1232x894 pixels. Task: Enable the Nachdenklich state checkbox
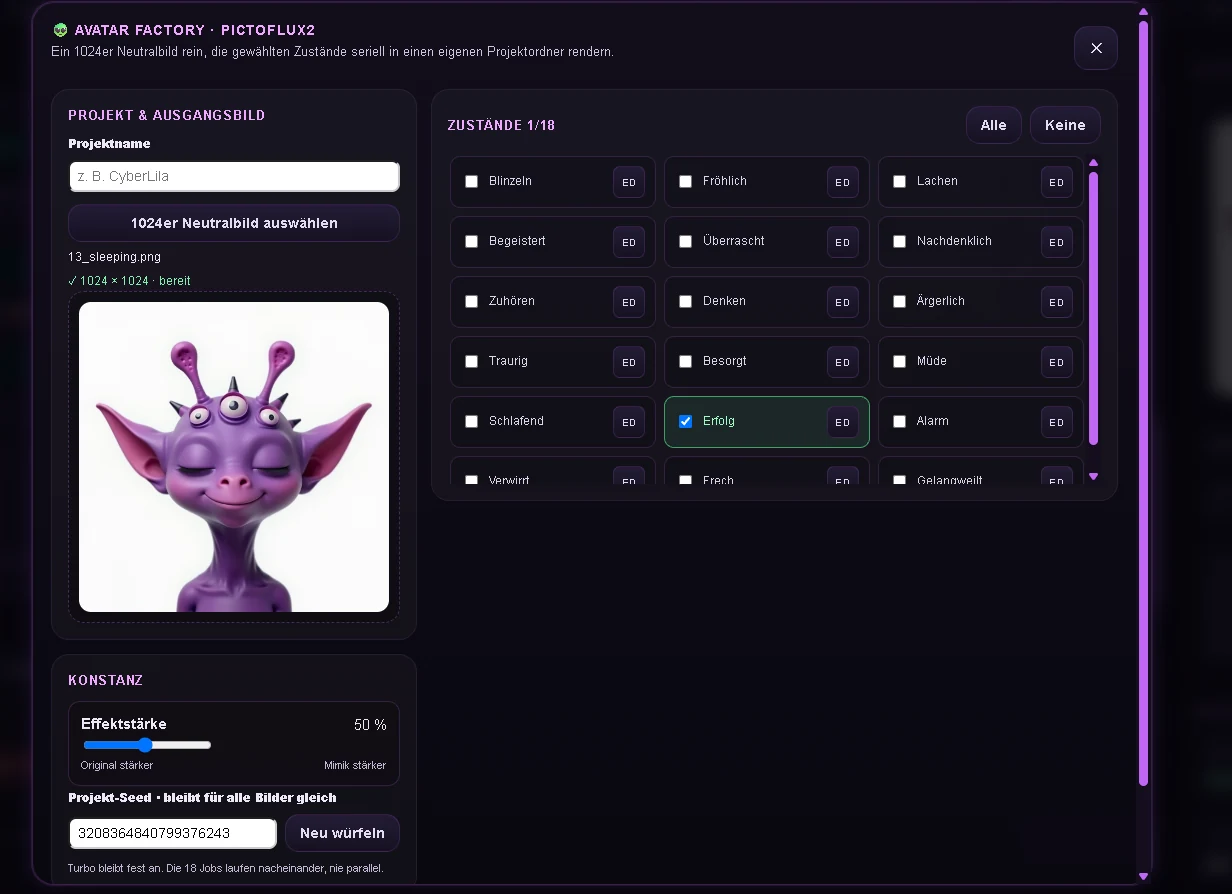pyautogui.click(x=900, y=242)
